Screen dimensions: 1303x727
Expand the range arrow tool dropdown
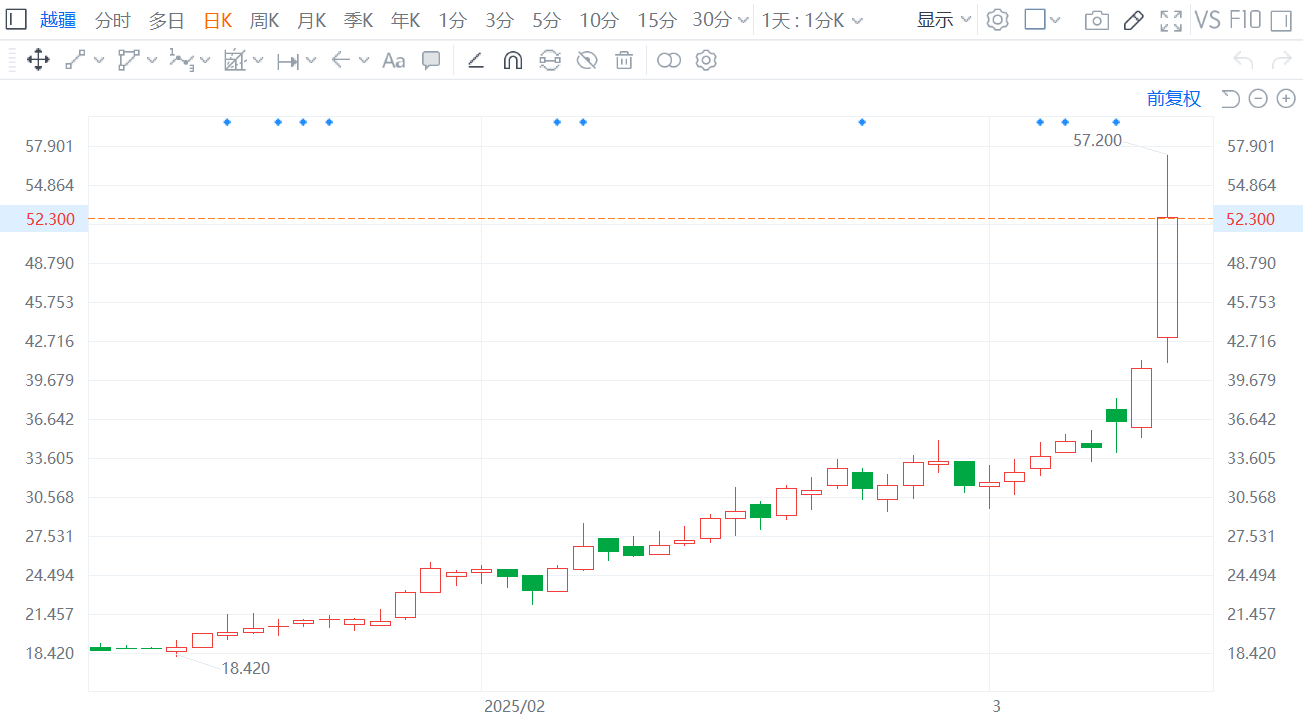tap(311, 61)
